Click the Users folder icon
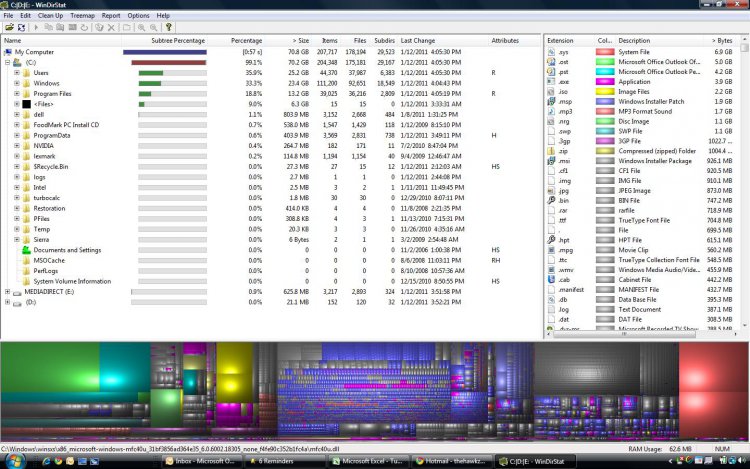Screen dimensions: 750x469 pyautogui.click(x=26, y=73)
